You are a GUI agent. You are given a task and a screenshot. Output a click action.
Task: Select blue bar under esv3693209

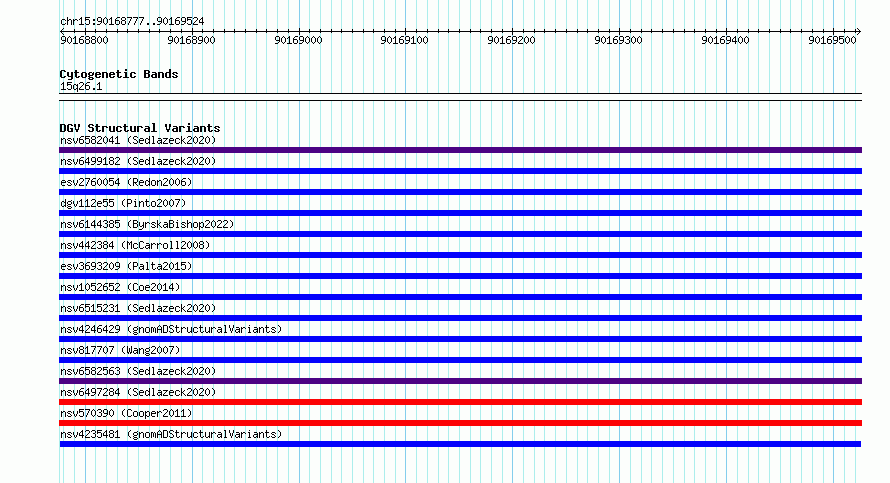pos(460,276)
